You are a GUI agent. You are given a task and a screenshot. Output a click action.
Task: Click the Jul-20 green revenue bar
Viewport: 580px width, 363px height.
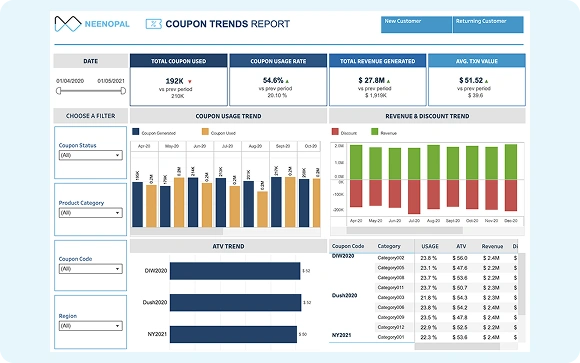point(414,164)
